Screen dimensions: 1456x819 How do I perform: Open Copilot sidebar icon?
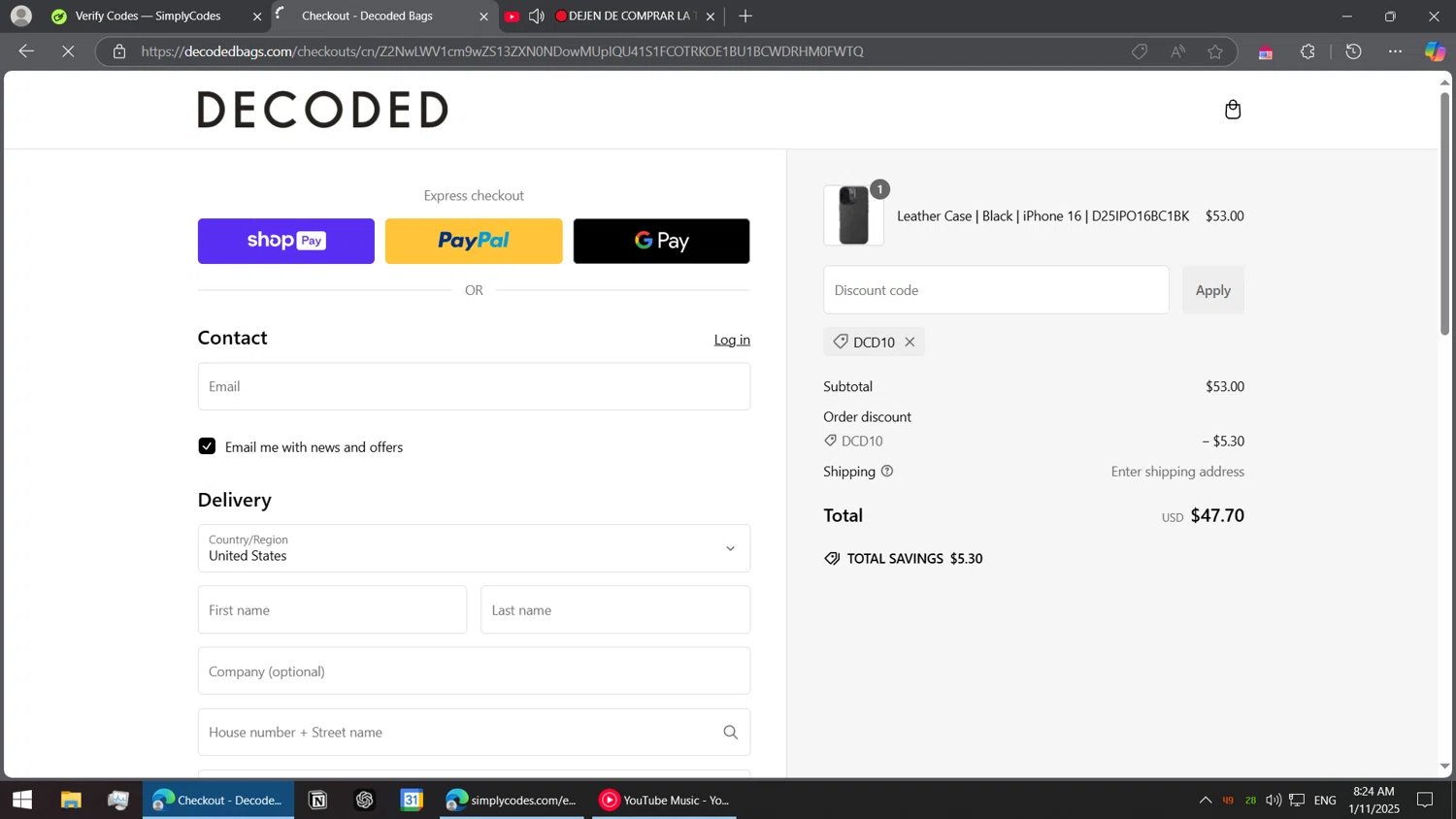pyautogui.click(x=1435, y=51)
